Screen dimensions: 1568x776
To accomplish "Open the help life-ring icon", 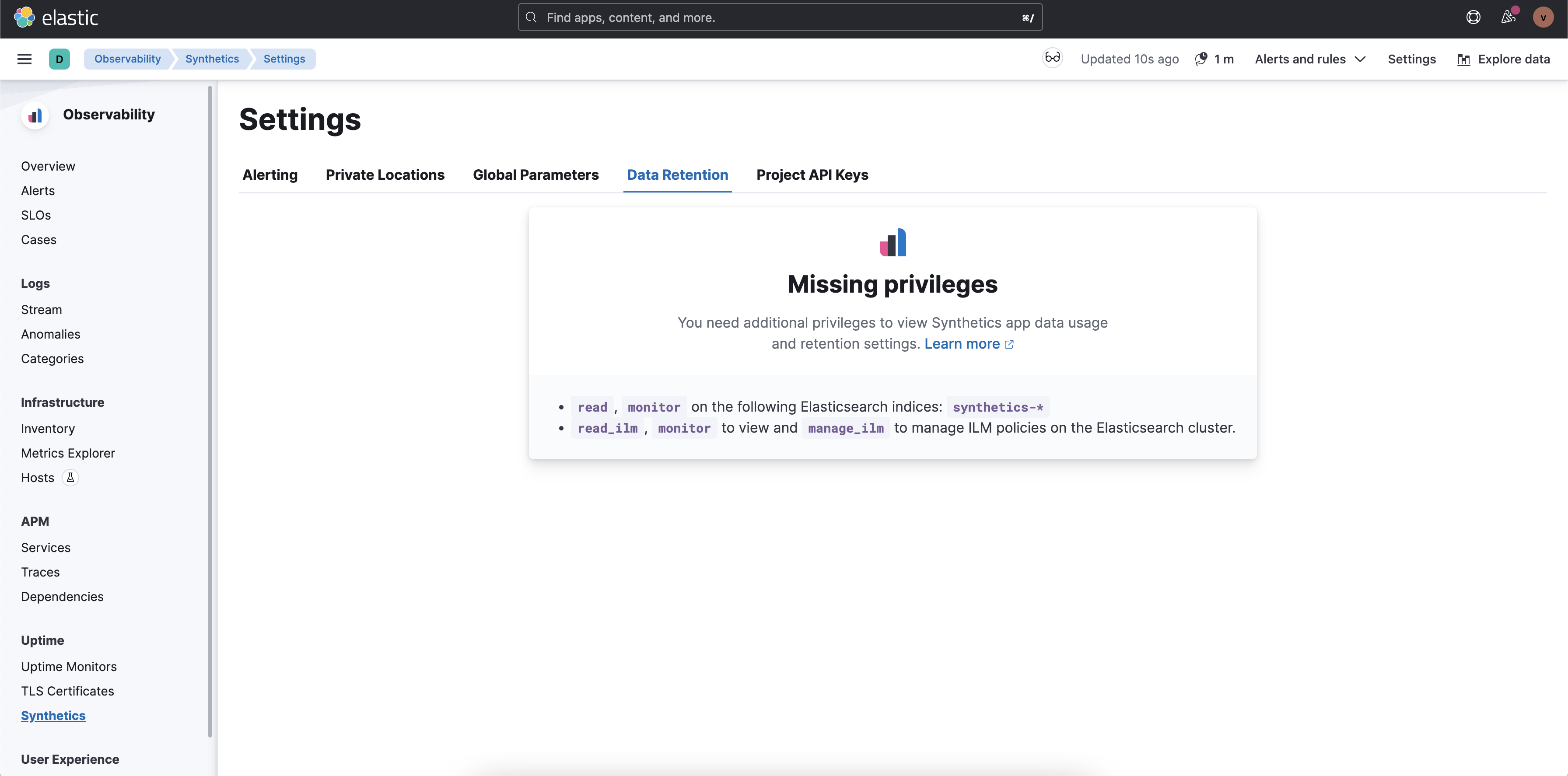I will pos(1473,17).
